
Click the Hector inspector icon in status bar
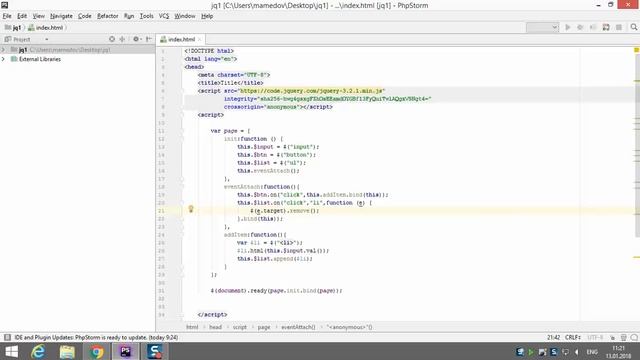[623, 337]
